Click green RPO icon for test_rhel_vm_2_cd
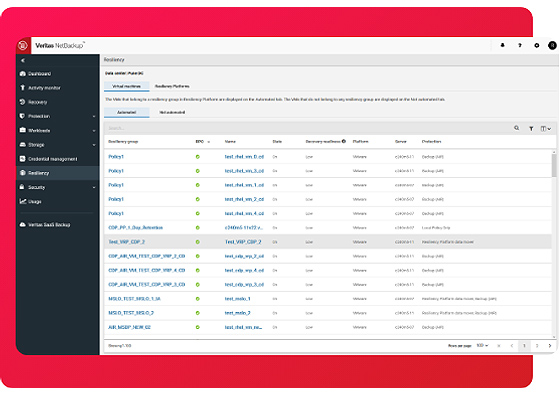 [198, 199]
